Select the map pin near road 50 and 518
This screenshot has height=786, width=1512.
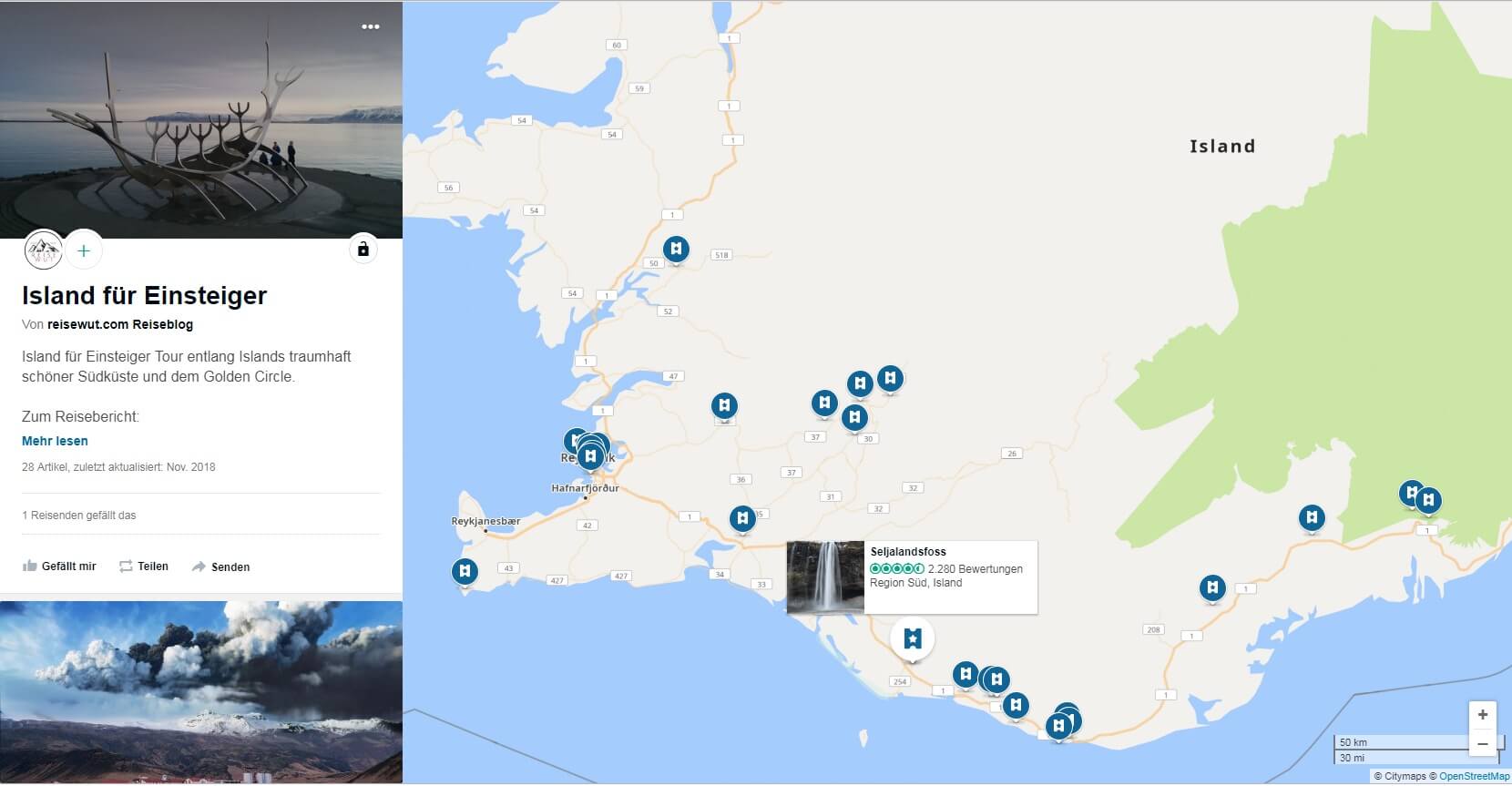(676, 250)
